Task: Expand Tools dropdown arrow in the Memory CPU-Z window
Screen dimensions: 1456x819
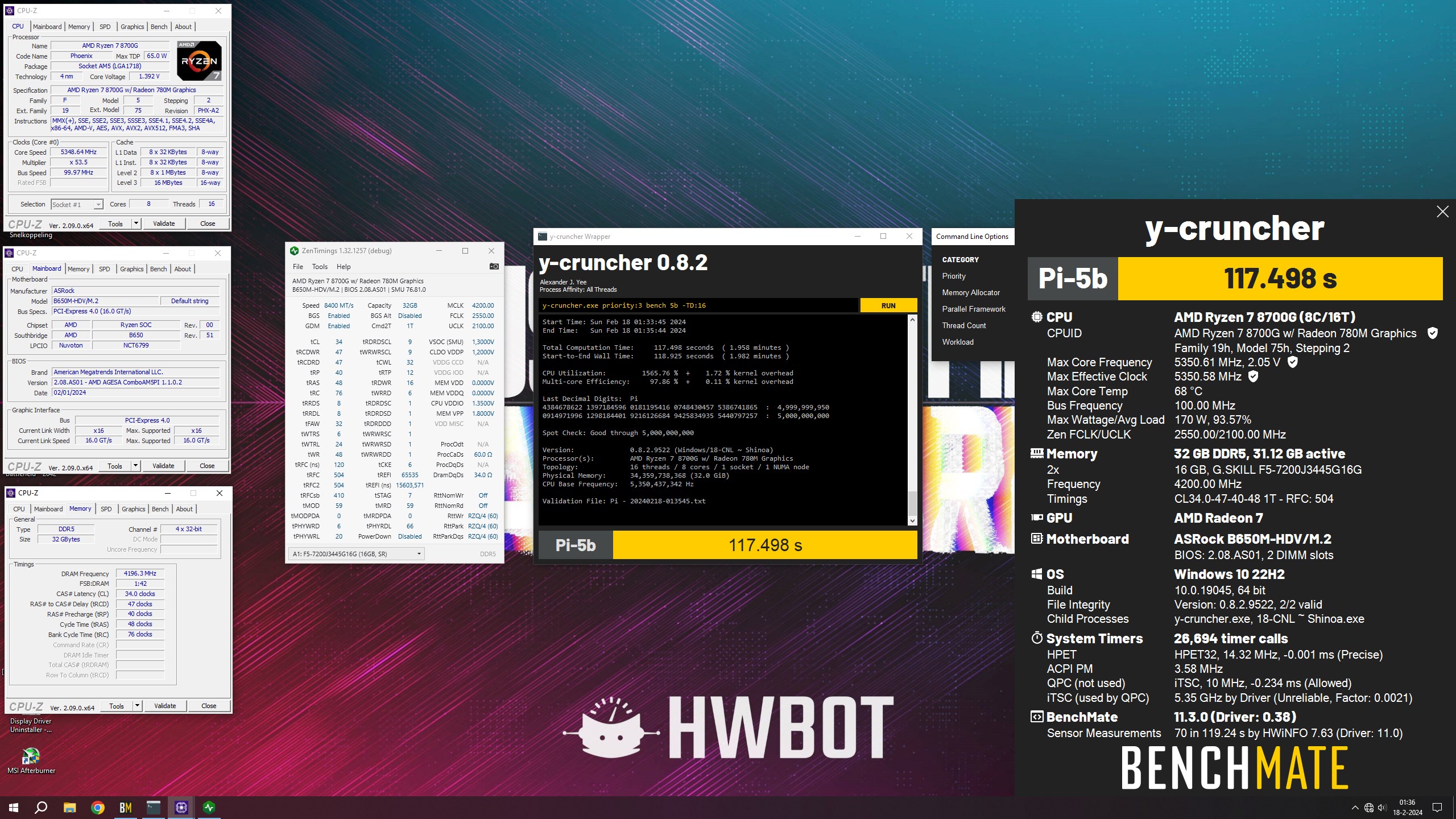Action: pyautogui.click(x=137, y=706)
